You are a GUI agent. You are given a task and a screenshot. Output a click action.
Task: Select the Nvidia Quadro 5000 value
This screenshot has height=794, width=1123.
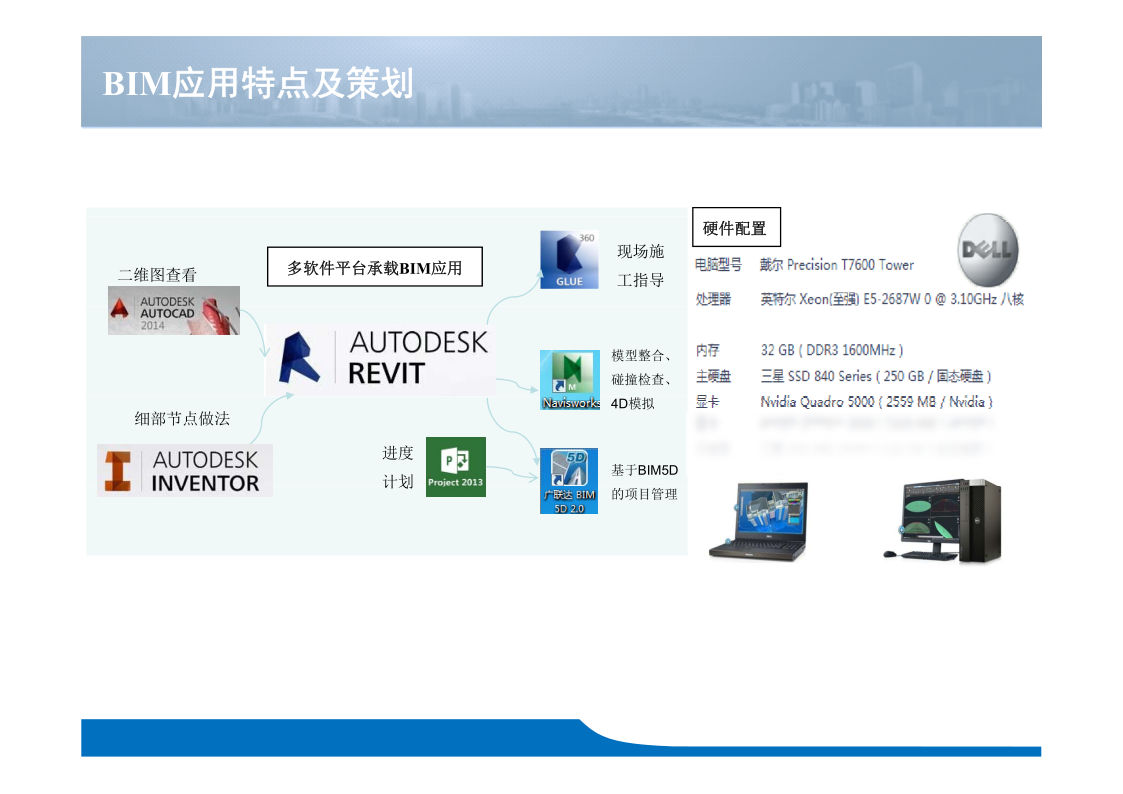877,402
